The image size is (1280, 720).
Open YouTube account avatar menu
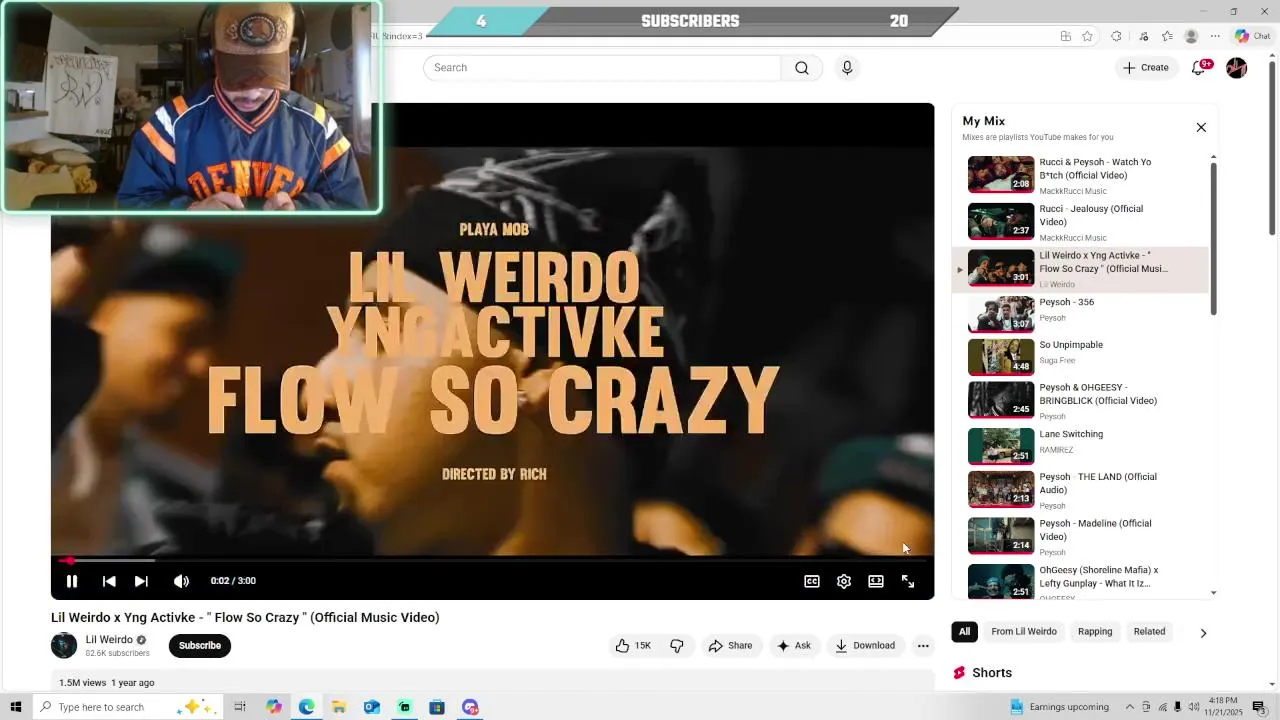coord(1237,68)
